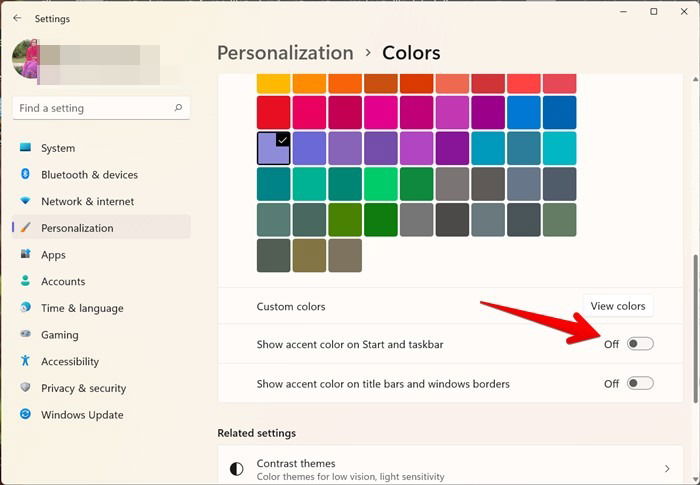The image size is (700, 485).
Task: Enable accent color on title bars and borders
Action: point(640,383)
